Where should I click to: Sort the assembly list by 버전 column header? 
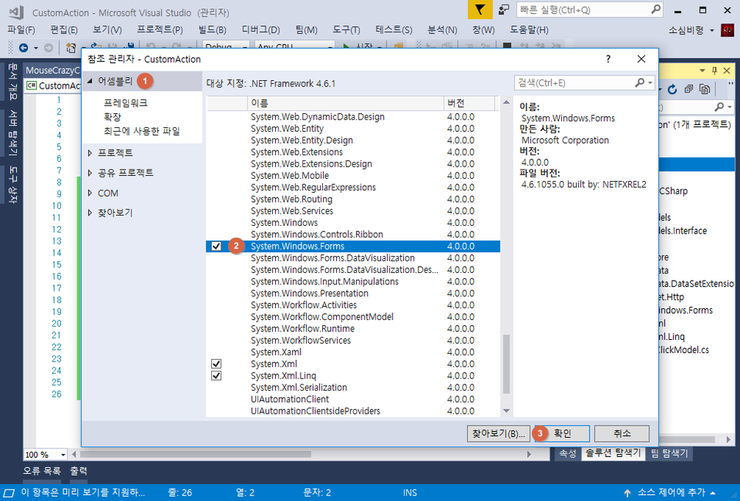469,103
